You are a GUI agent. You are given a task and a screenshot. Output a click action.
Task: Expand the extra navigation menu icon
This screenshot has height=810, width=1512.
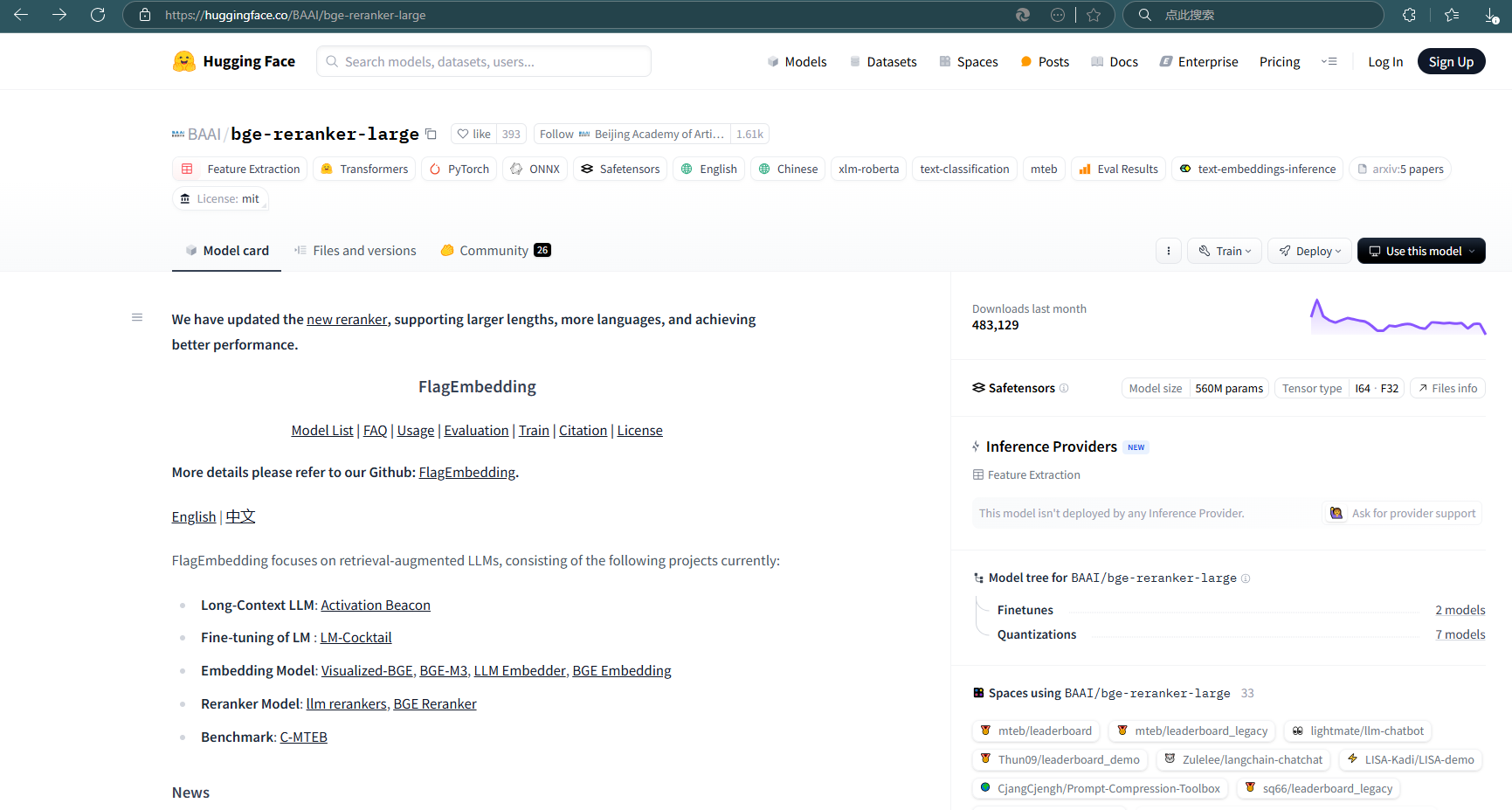click(x=1329, y=61)
